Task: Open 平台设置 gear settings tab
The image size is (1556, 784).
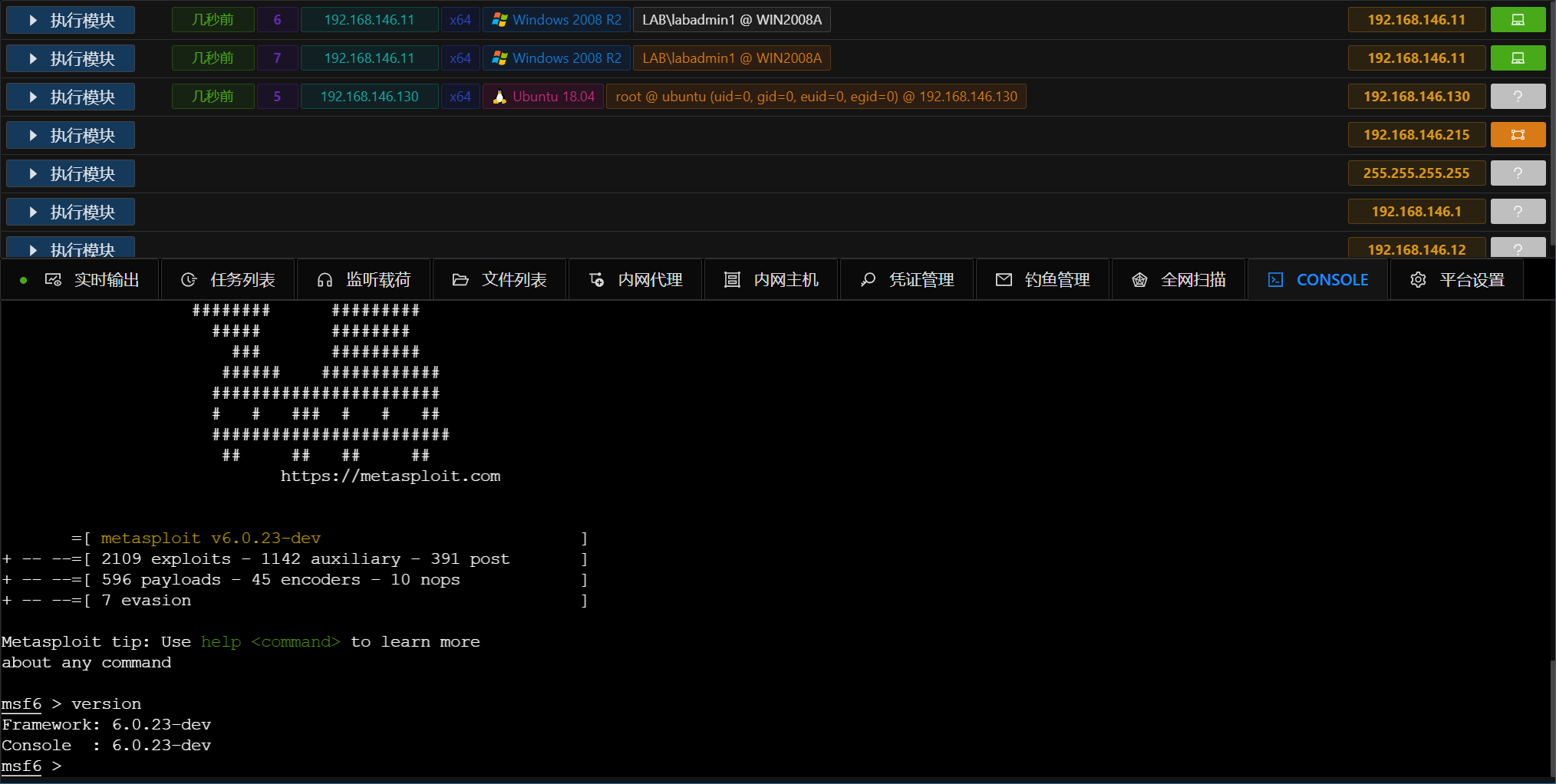Action: [x=1457, y=280]
